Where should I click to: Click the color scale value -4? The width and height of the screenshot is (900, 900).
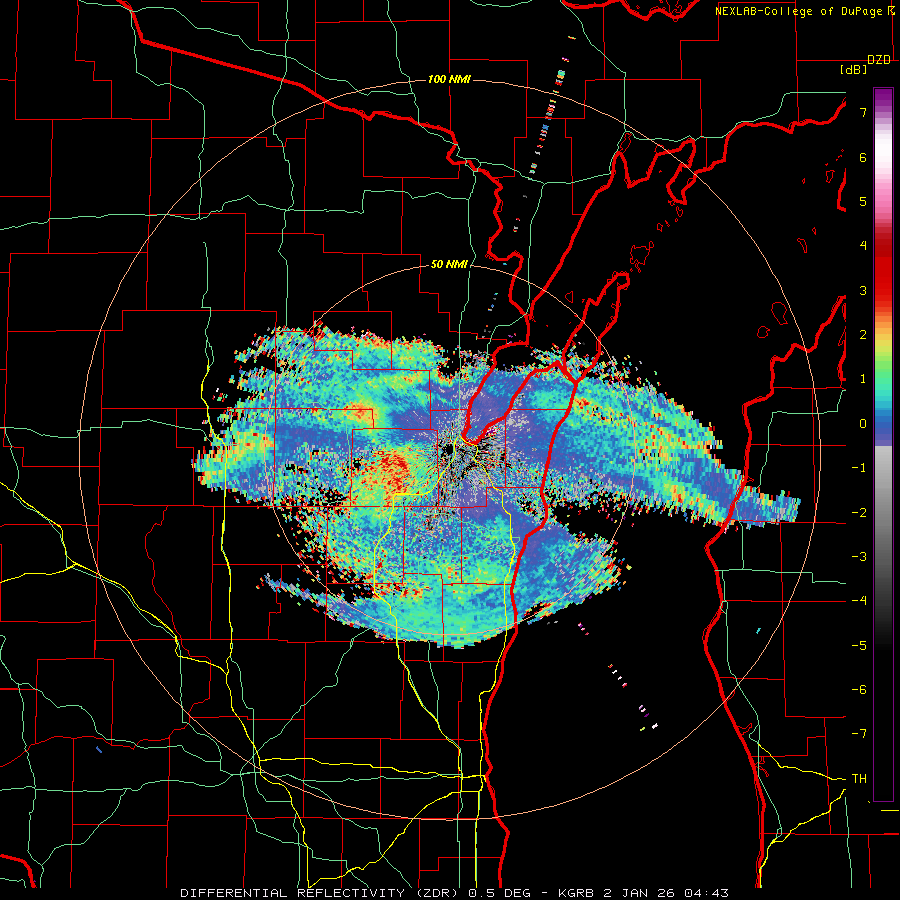click(859, 601)
